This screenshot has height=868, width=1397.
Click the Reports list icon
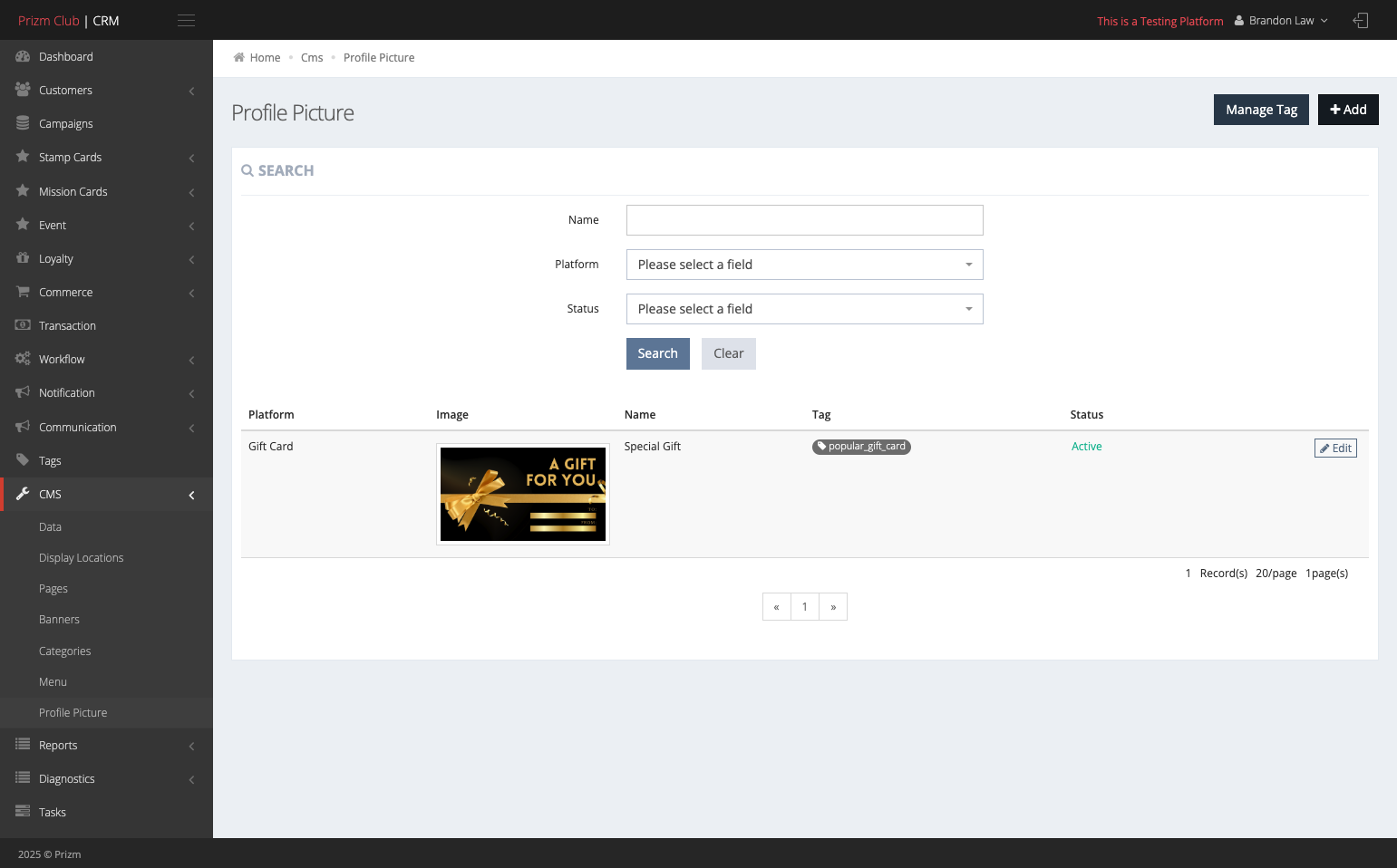[23, 745]
